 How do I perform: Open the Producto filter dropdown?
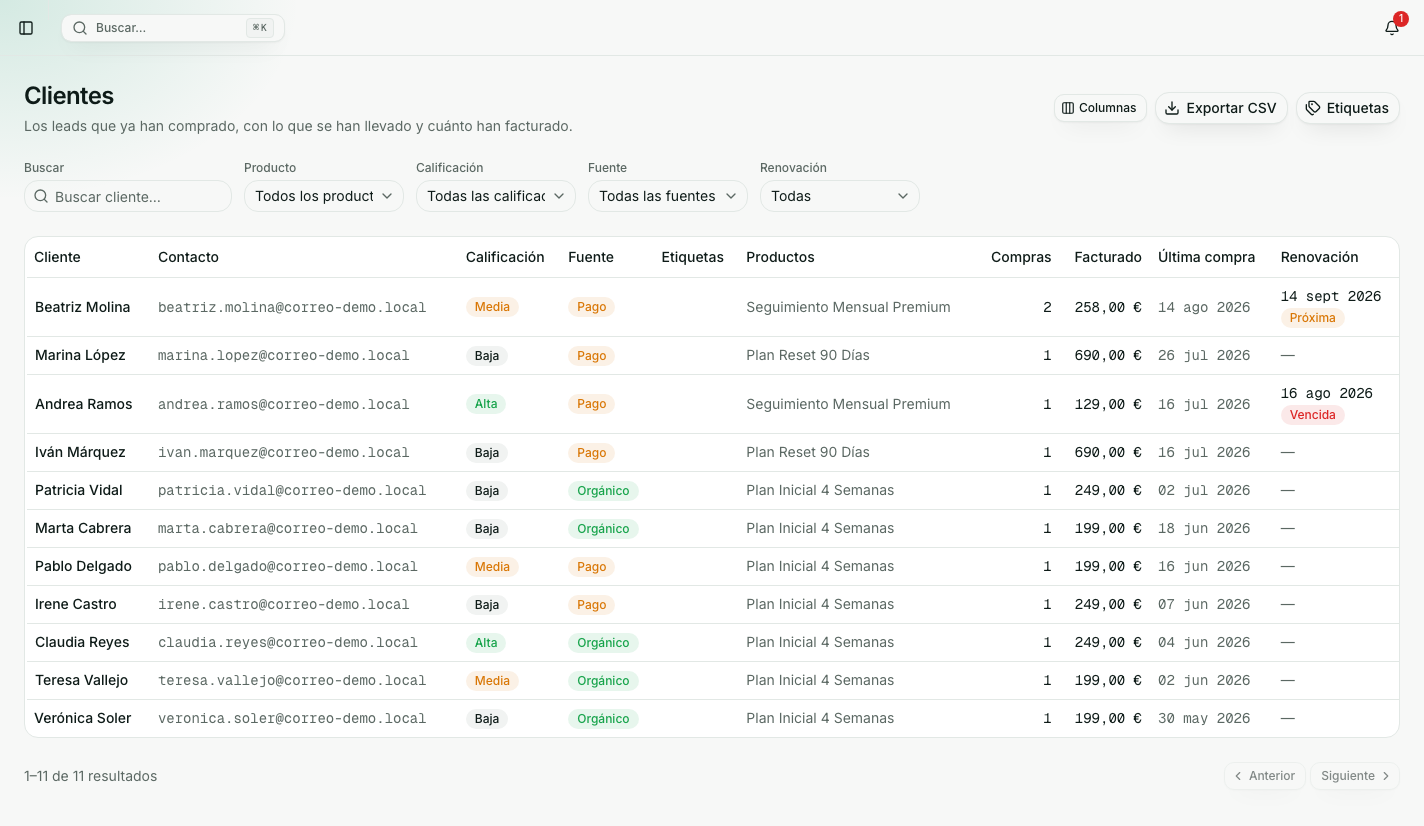324,196
